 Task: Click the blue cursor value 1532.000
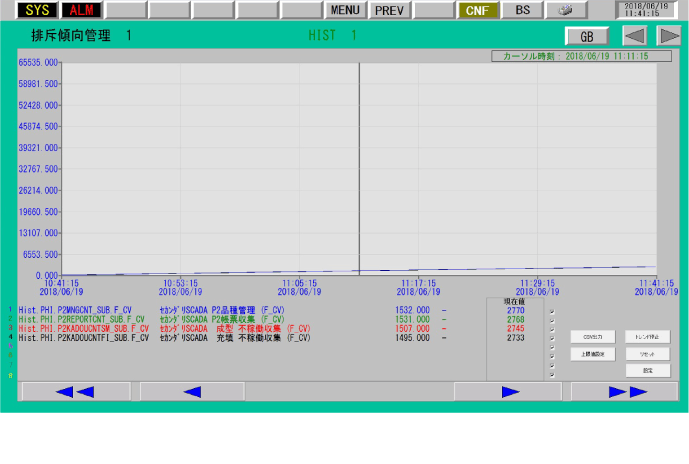[412, 310]
